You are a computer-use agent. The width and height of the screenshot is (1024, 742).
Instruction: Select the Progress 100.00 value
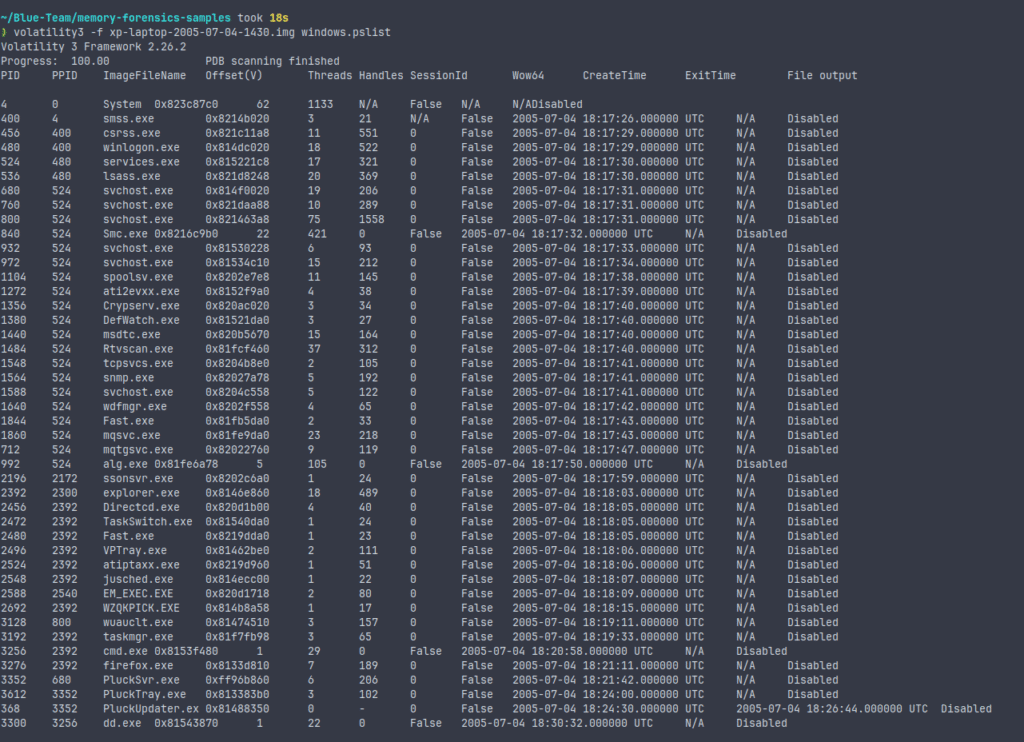(90, 61)
